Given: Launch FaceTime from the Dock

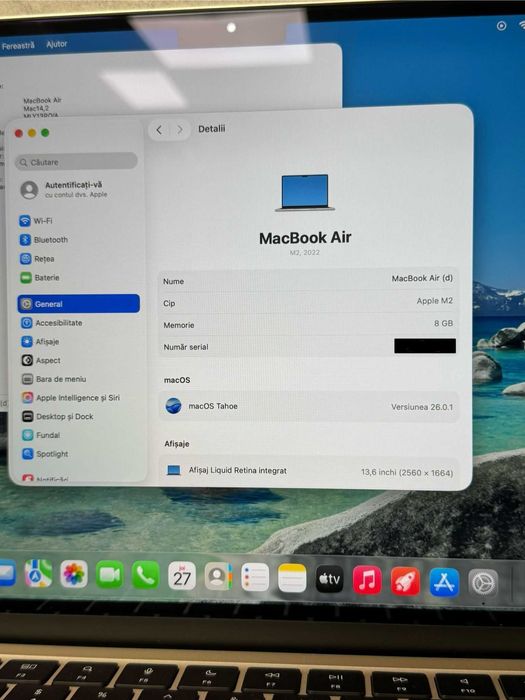Looking at the screenshot, I should pos(109,575).
